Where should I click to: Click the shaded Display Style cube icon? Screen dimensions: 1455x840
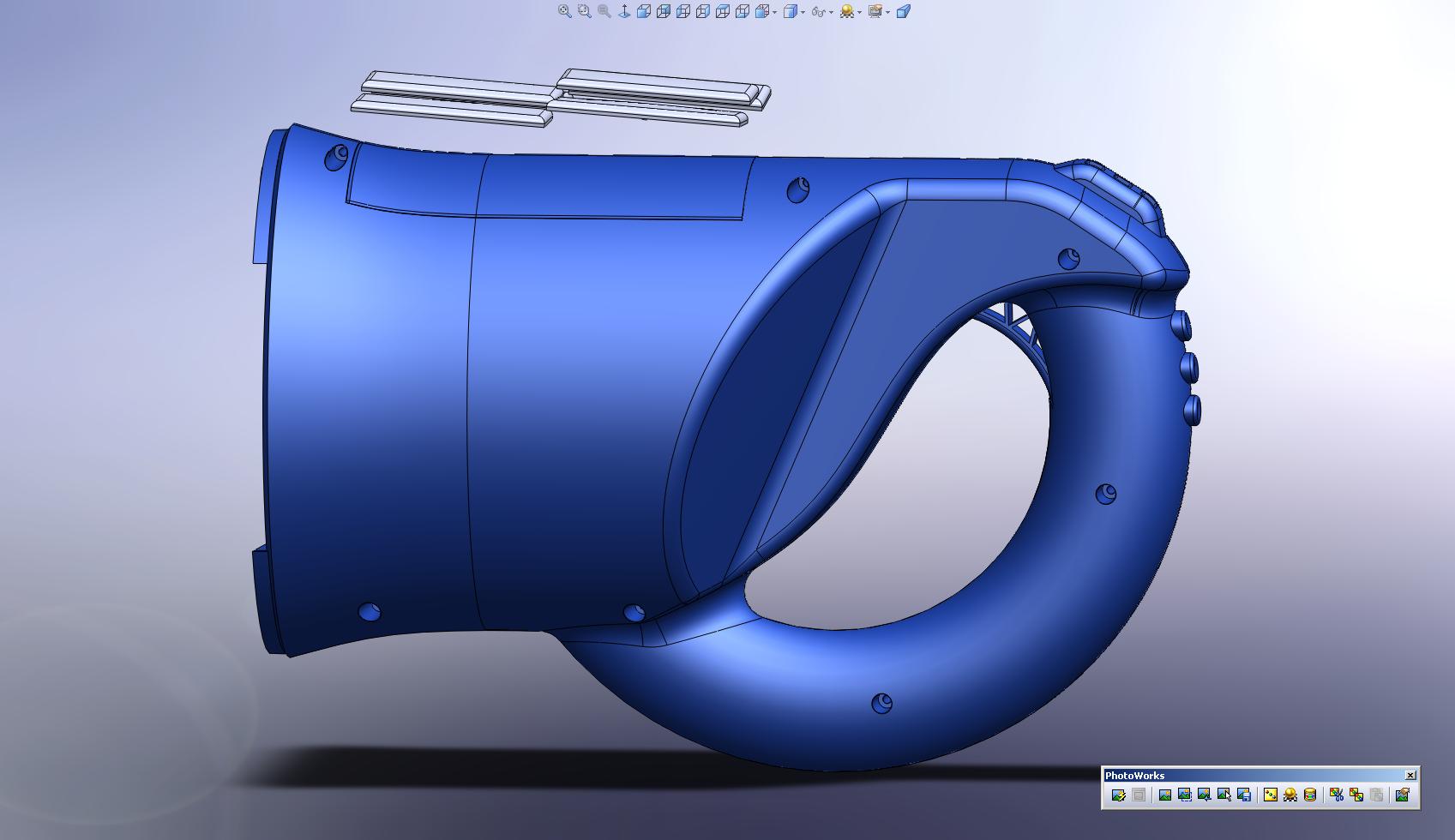791,11
